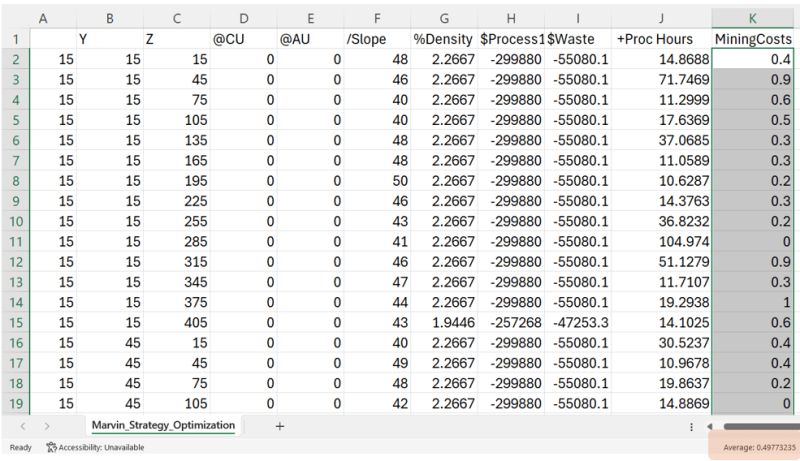Click the Average value in status bar

tap(759, 448)
